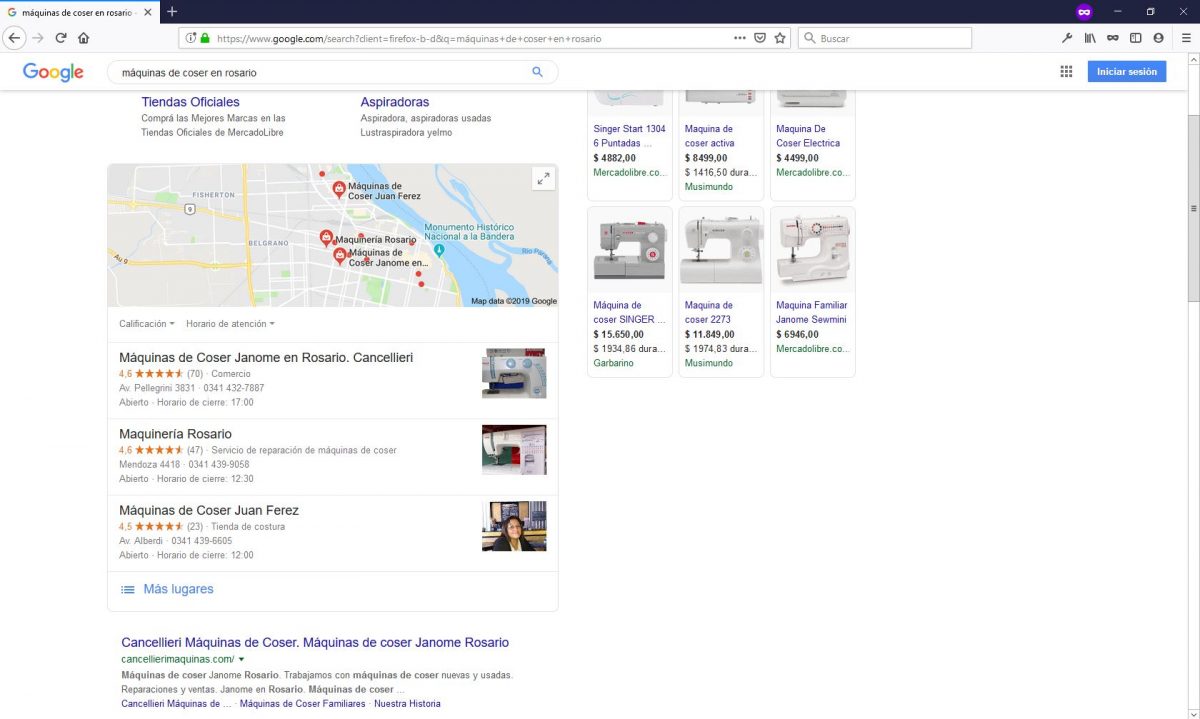Open the Firefox library icon
Image resolution: width=1200 pixels, height=719 pixels.
[1090, 38]
